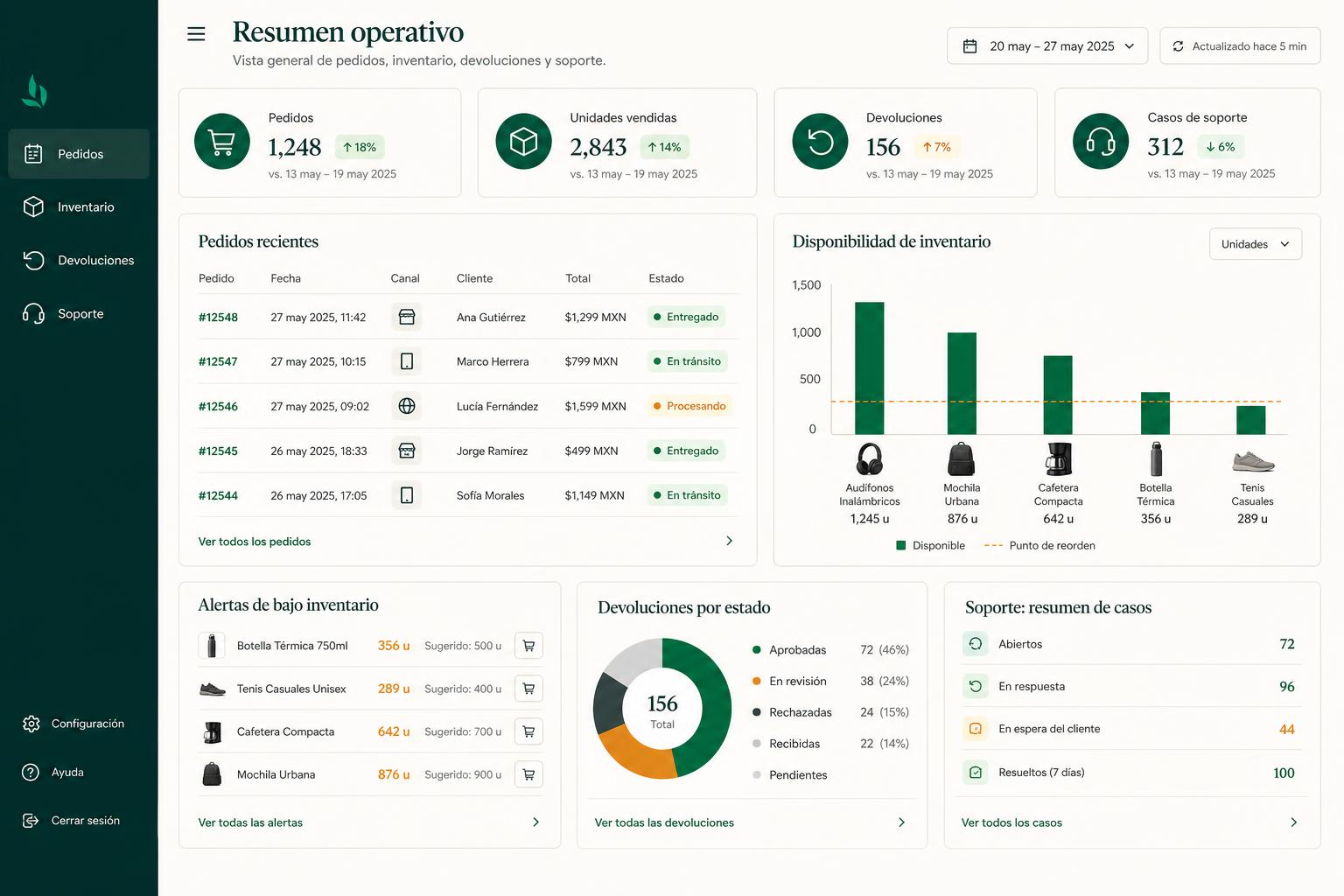Open order #12548 link
The height and width of the screenshot is (896, 1344).
218,318
